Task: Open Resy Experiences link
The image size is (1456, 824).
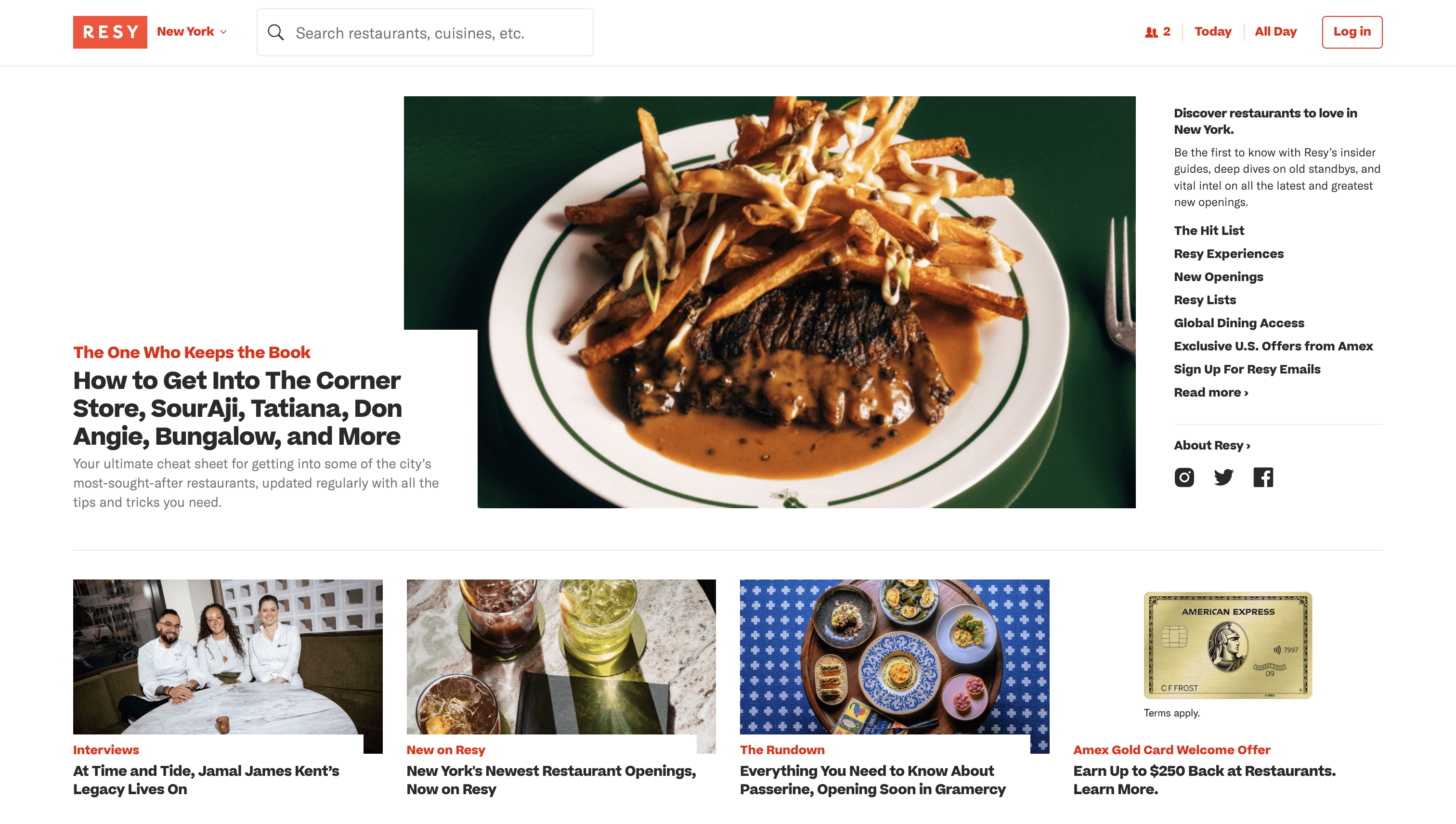Action: point(1228,254)
